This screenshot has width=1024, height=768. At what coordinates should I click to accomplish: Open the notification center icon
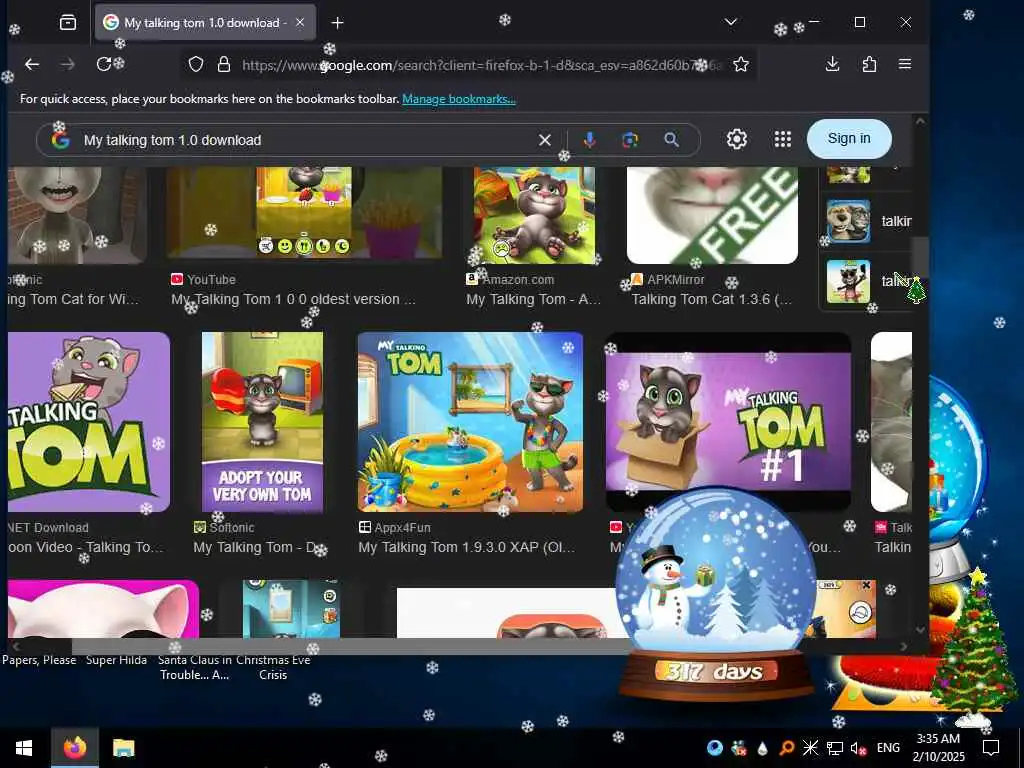(x=991, y=748)
